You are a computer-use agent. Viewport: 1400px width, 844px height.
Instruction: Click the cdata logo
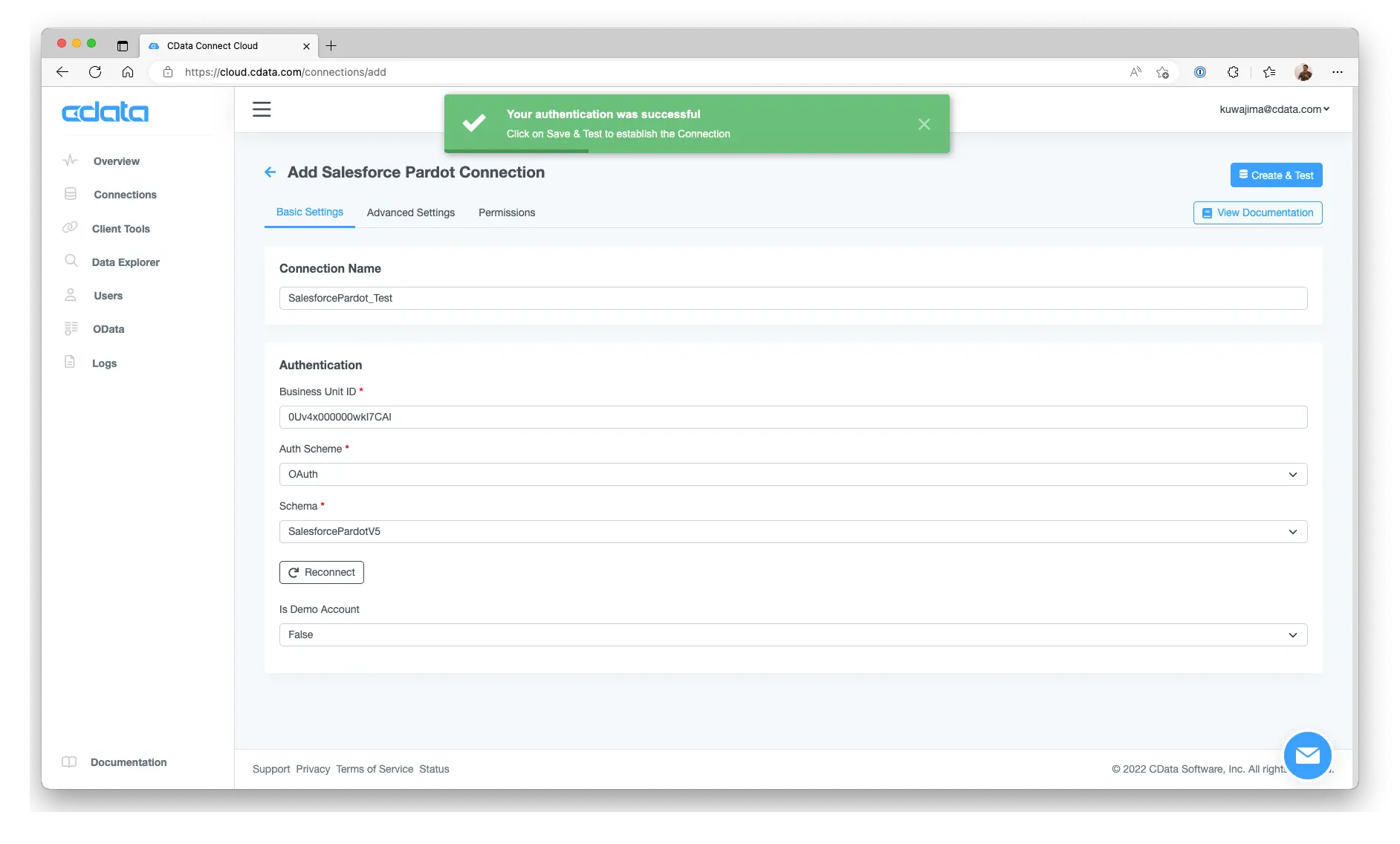[105, 112]
